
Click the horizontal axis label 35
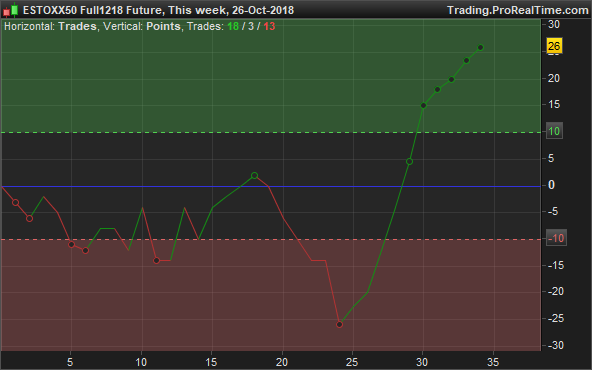click(x=493, y=362)
